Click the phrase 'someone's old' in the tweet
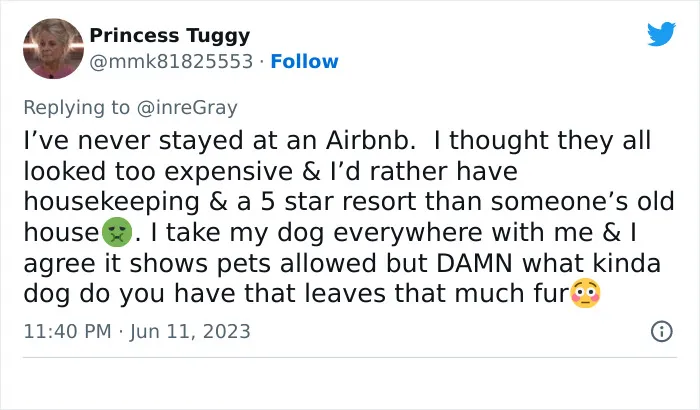 tap(583, 201)
